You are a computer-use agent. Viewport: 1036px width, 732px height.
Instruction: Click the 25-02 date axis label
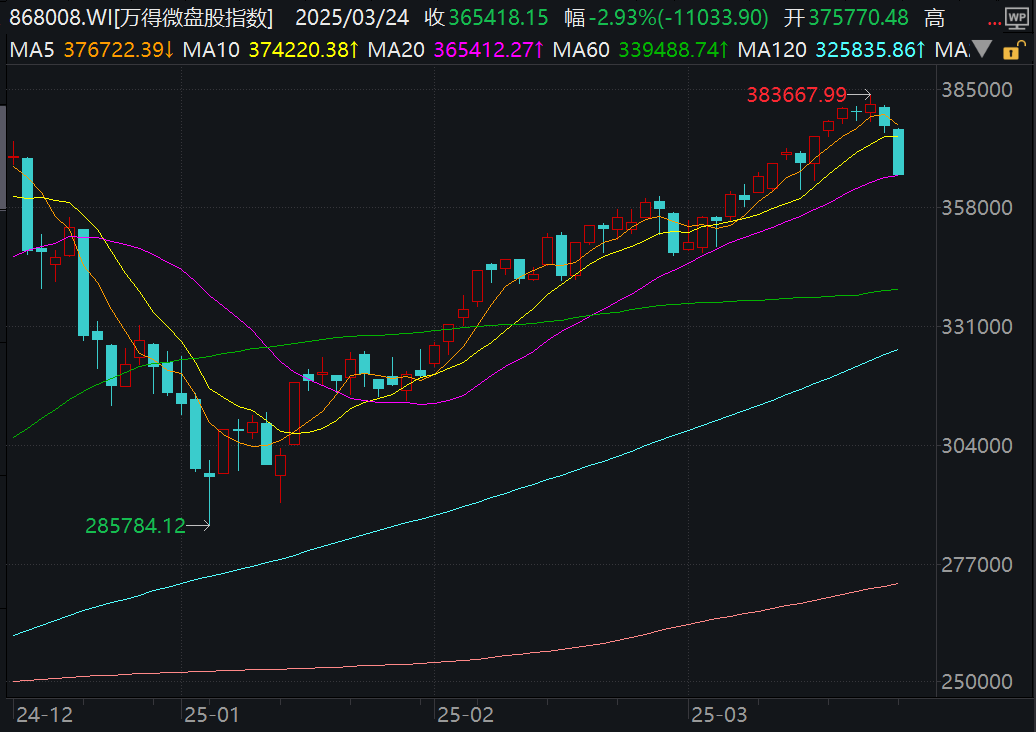(465, 714)
